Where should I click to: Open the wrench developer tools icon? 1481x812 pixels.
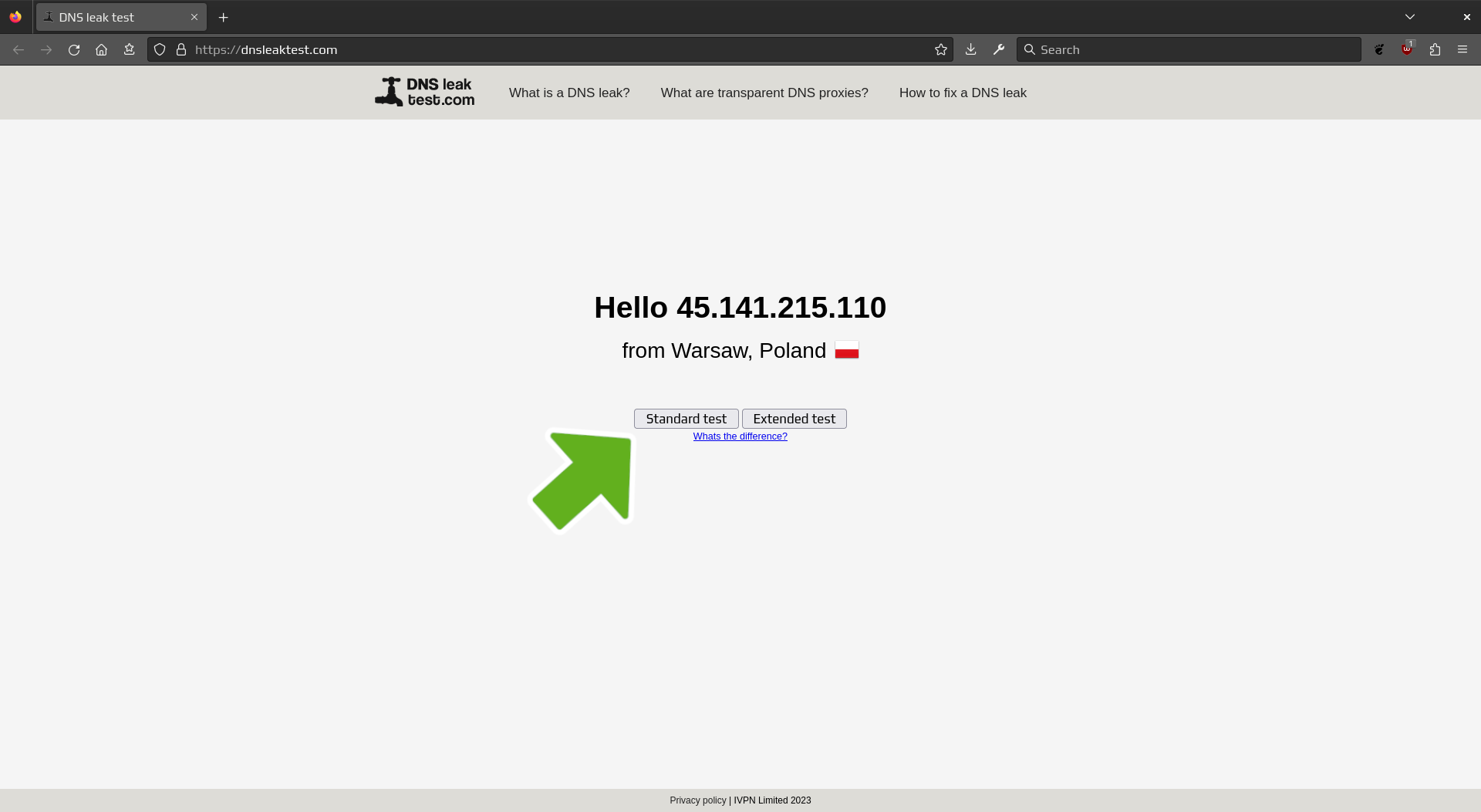pos(999,49)
